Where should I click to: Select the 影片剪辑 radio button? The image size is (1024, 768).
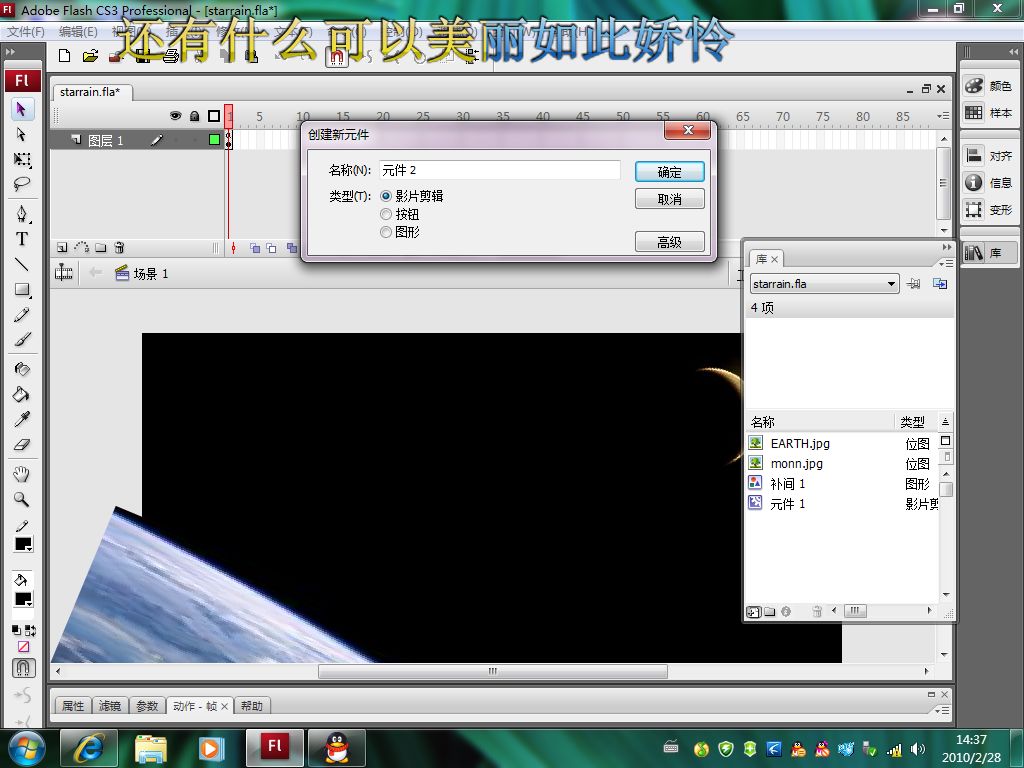point(386,196)
